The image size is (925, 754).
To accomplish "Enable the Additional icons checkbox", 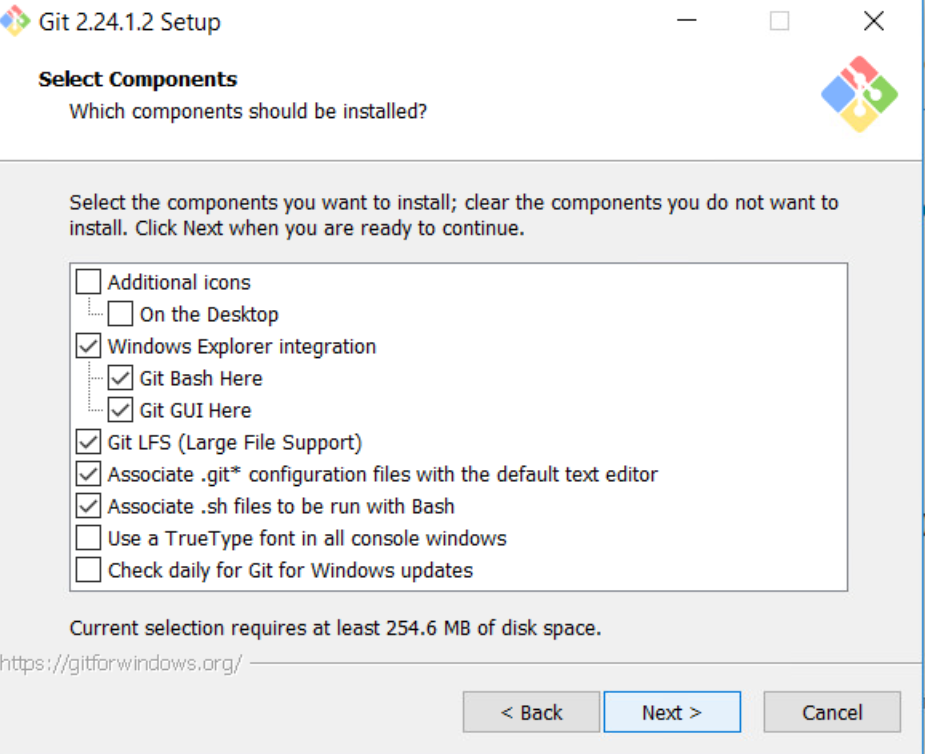I will click(89, 282).
